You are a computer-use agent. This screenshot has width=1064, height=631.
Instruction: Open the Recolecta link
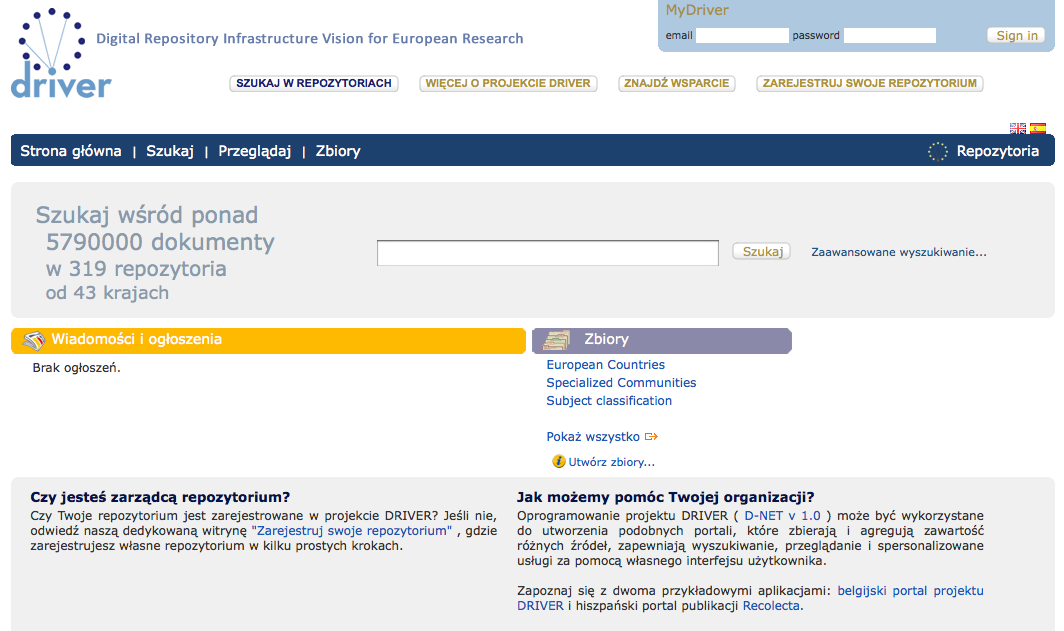click(x=771, y=606)
